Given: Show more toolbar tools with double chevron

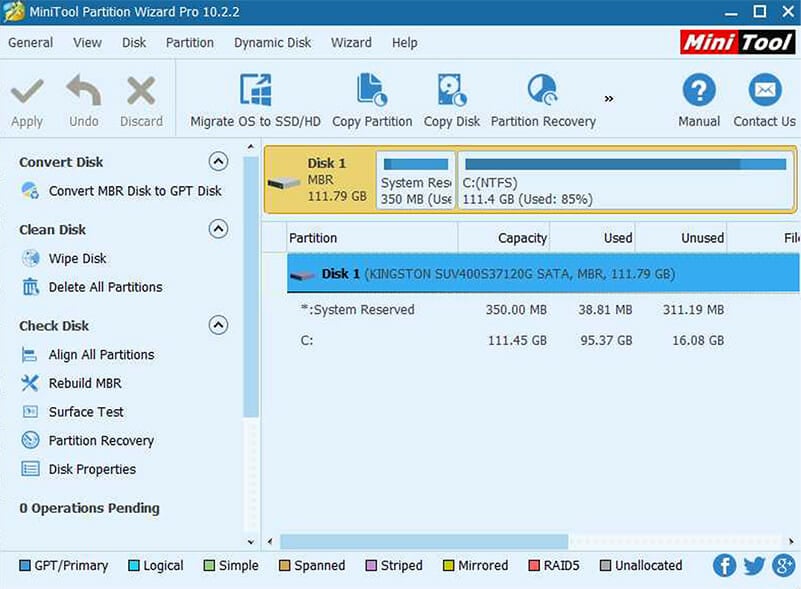Looking at the screenshot, I should point(609,99).
